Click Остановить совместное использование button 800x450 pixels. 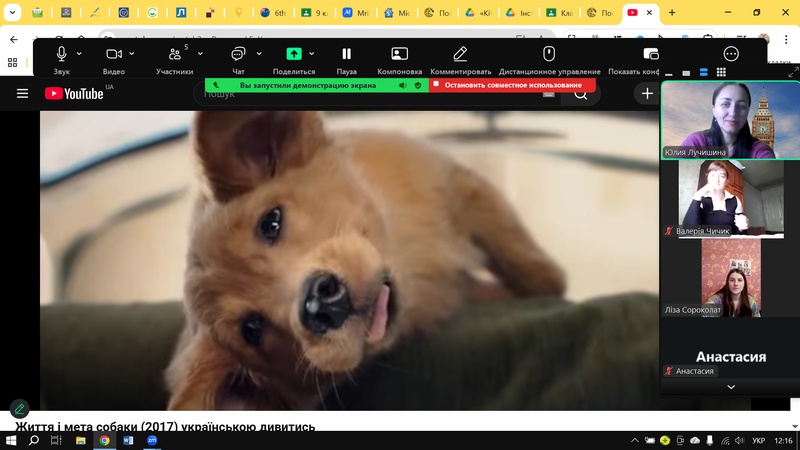click(513, 85)
